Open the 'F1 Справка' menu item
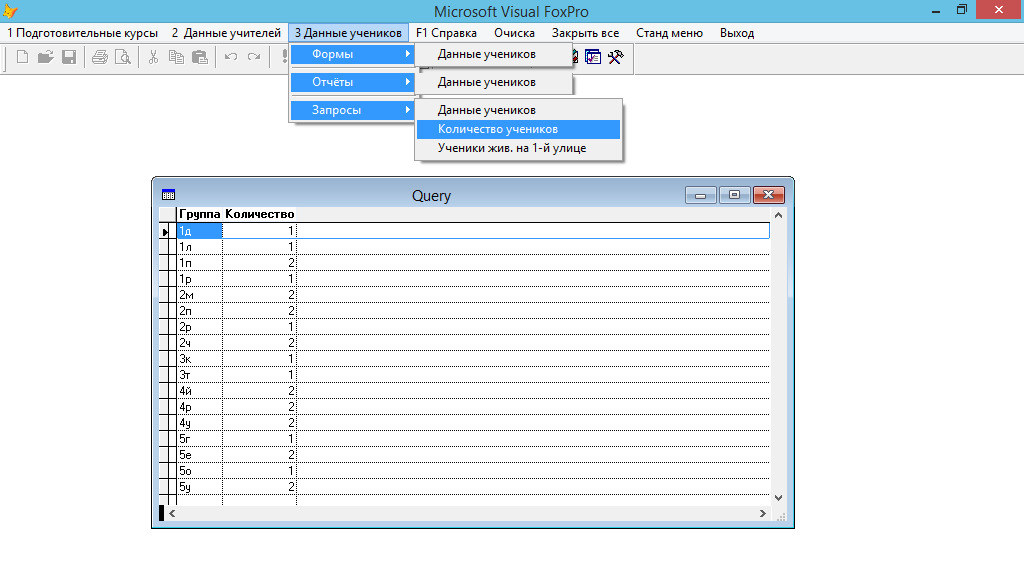The width and height of the screenshot is (1024, 584). tap(446, 33)
